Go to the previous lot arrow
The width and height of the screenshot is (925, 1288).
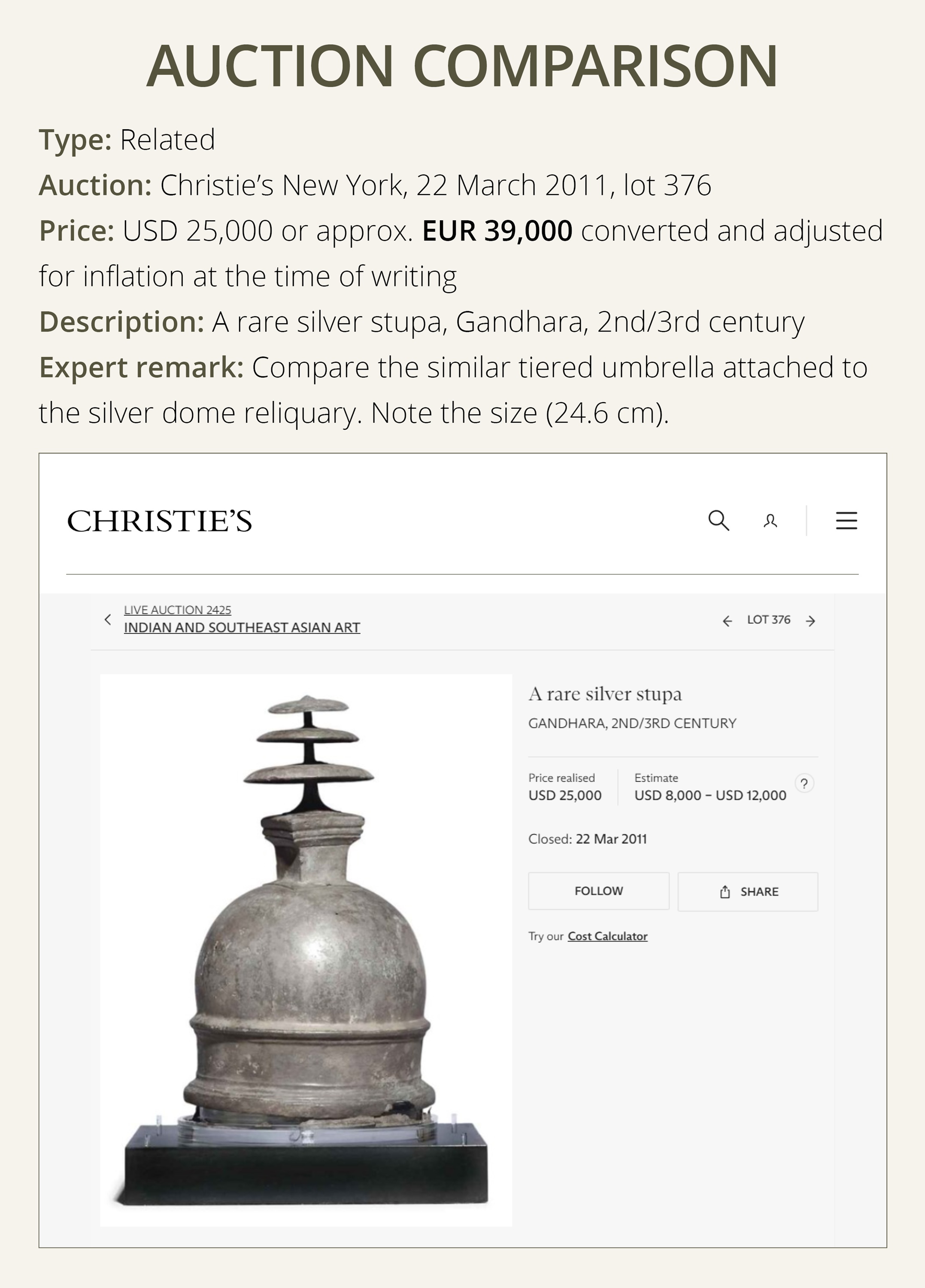[728, 621]
